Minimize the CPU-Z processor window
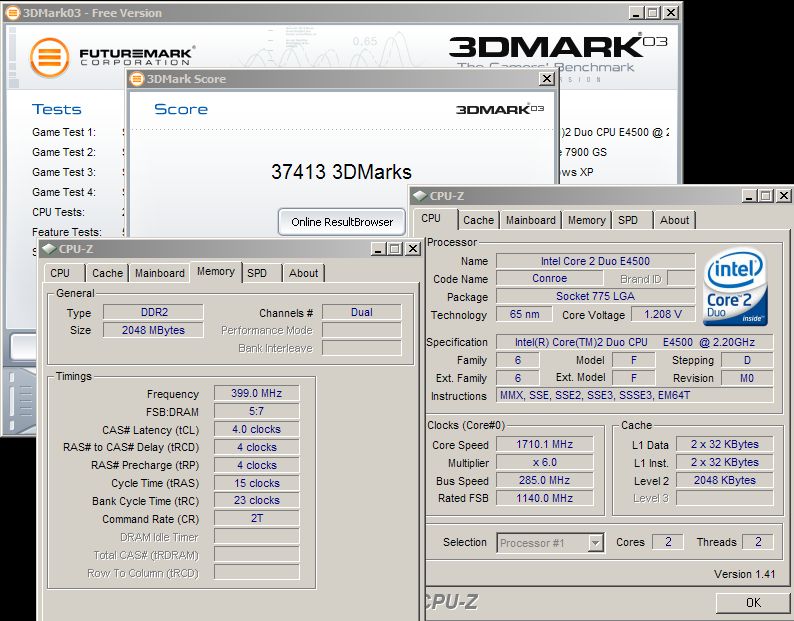 point(750,196)
